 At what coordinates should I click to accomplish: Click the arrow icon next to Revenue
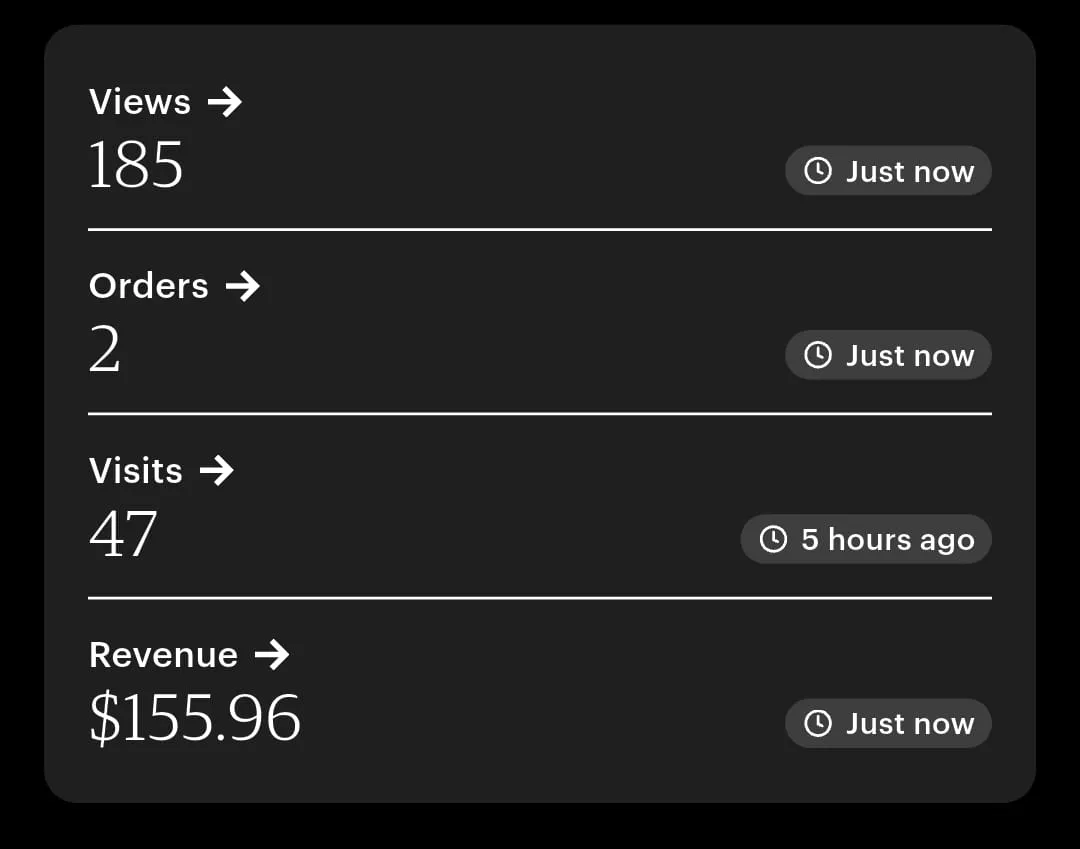pos(271,655)
